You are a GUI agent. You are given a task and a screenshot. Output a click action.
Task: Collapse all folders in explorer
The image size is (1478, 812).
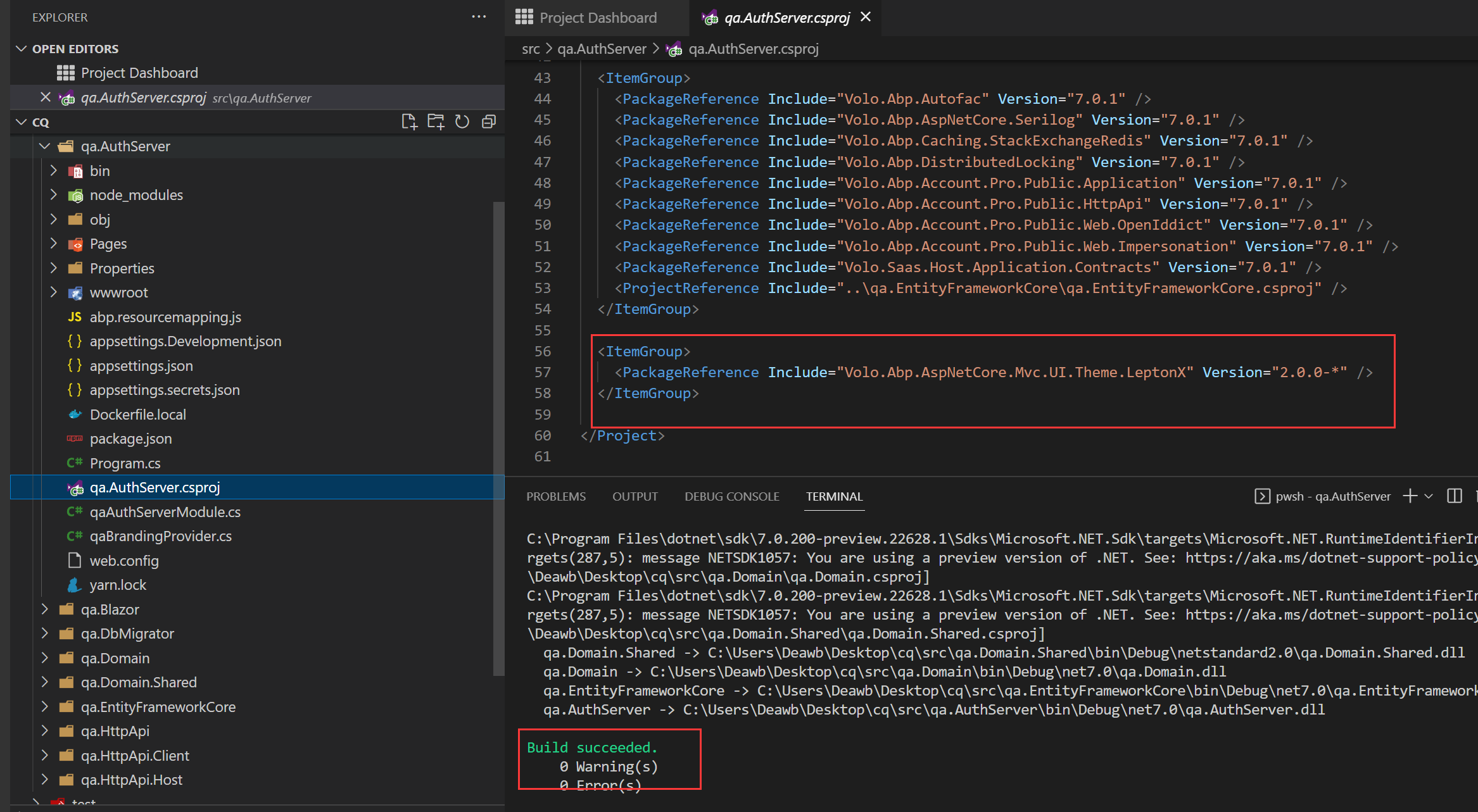pyautogui.click(x=489, y=122)
